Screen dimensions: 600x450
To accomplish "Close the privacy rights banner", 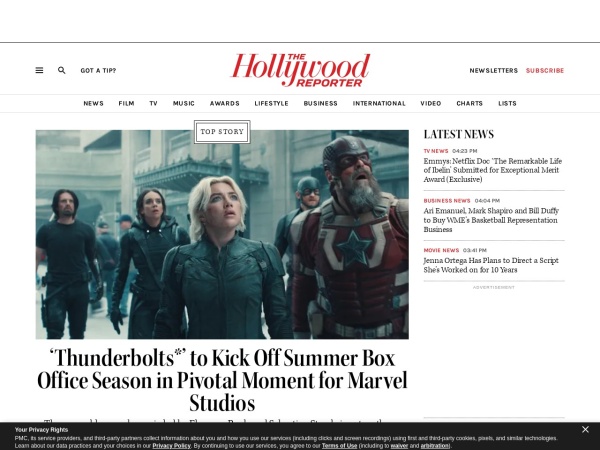I will pos(585,429).
